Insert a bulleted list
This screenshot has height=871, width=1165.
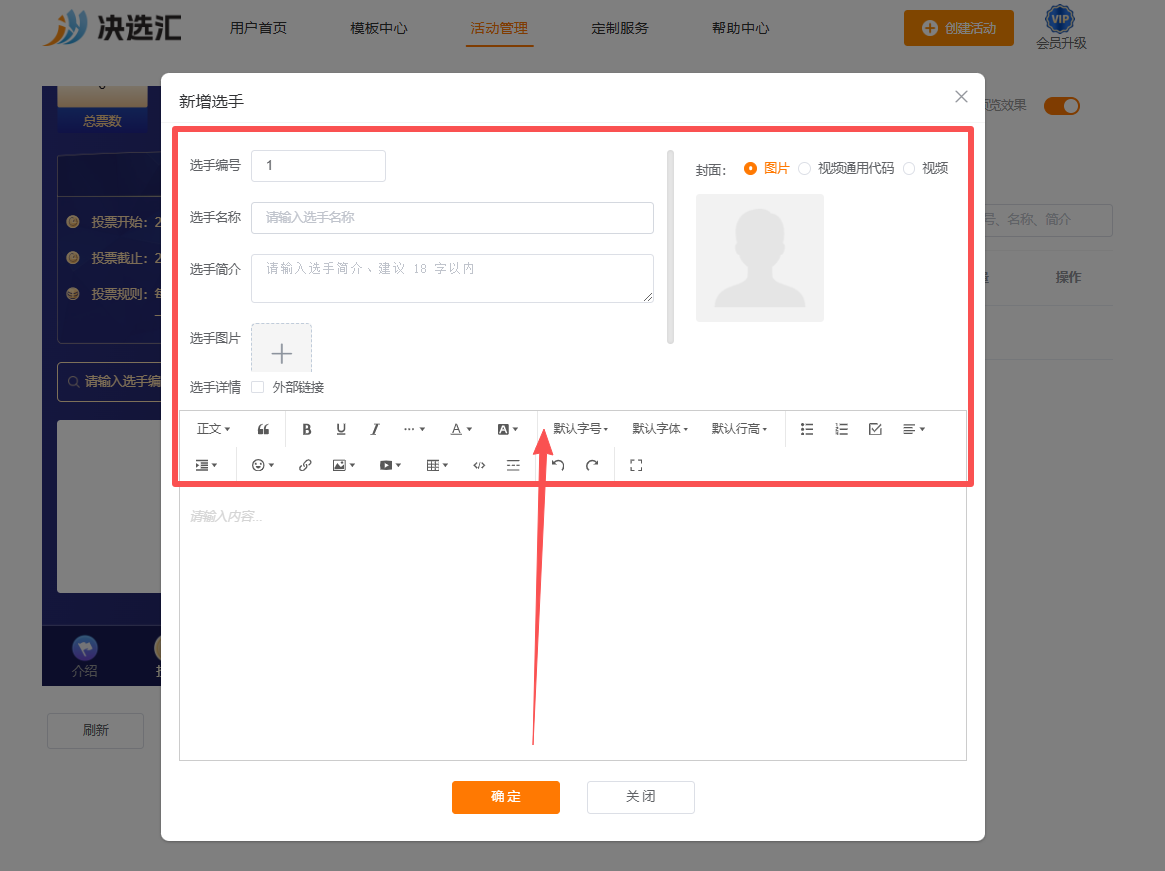coord(807,429)
